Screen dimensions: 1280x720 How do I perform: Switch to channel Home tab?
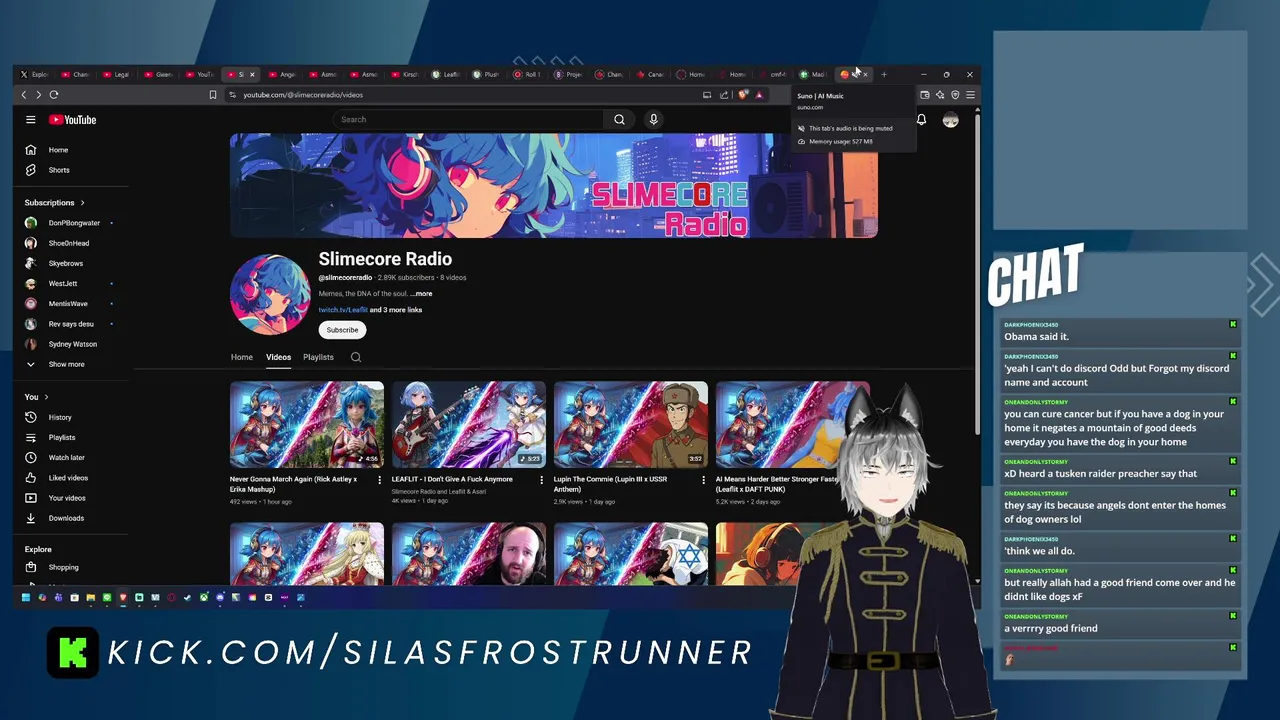242,357
